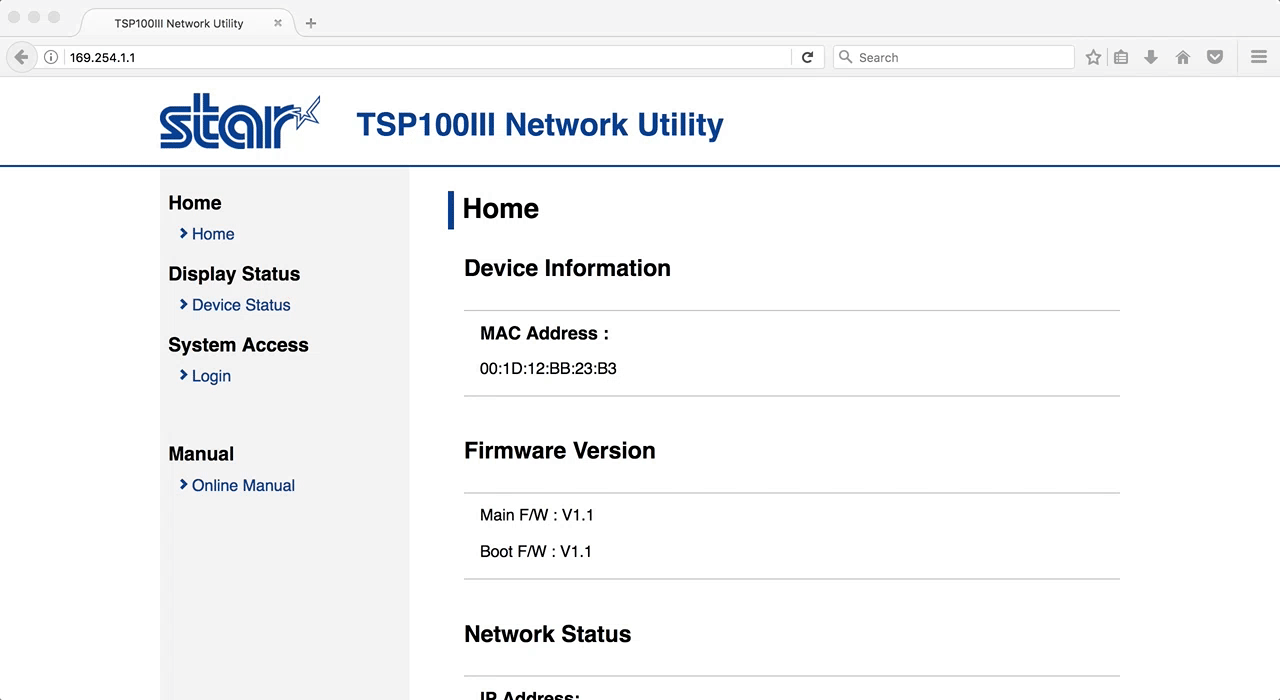This screenshot has height=700, width=1280.
Task: Click the Display Status sidebar heading
Action: point(234,274)
